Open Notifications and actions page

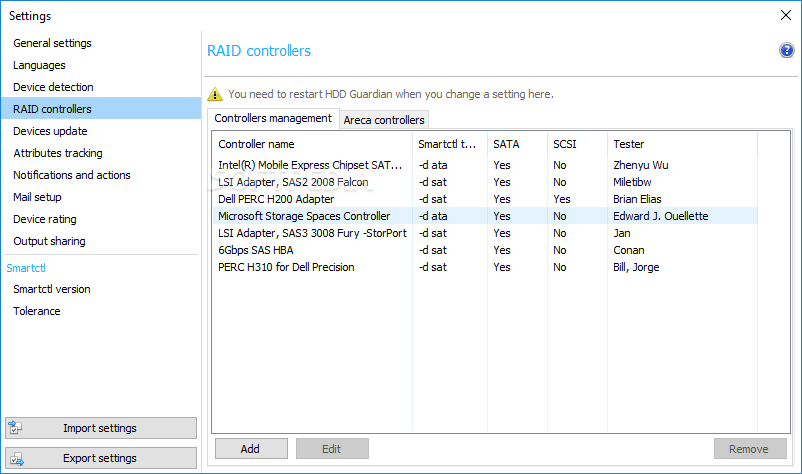tap(72, 175)
